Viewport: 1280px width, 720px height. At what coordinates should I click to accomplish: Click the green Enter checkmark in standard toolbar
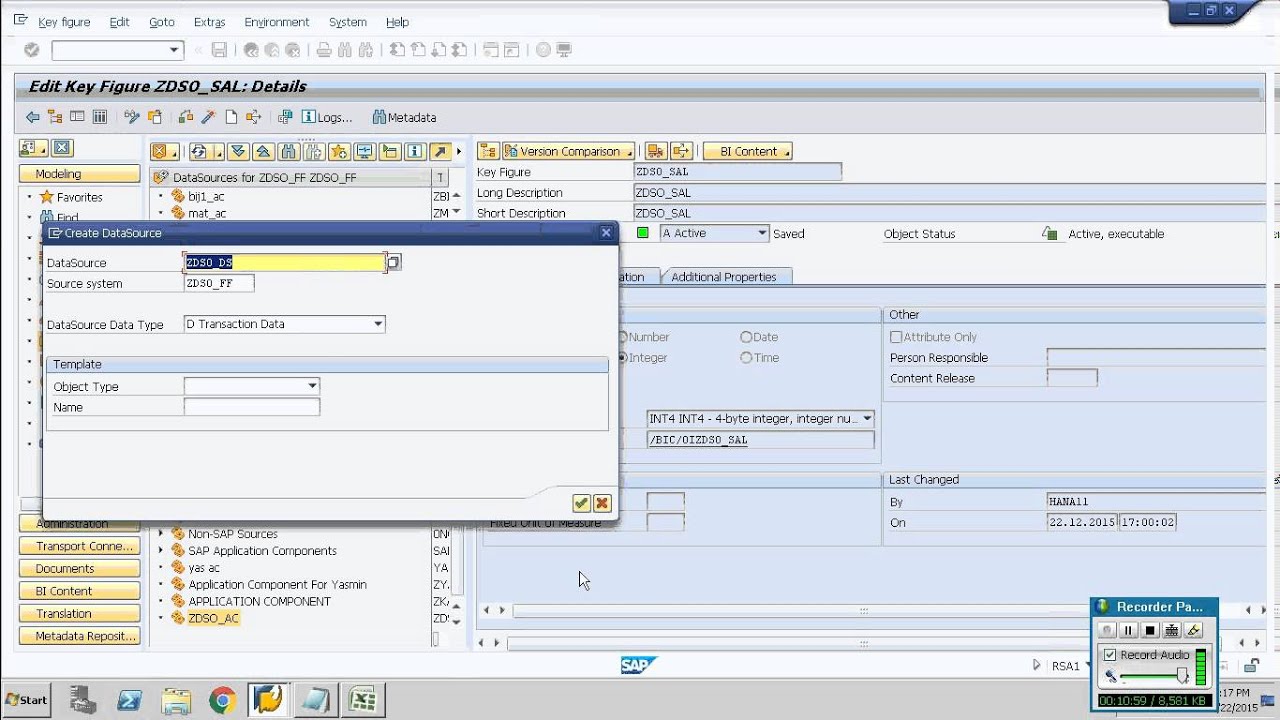pos(31,50)
